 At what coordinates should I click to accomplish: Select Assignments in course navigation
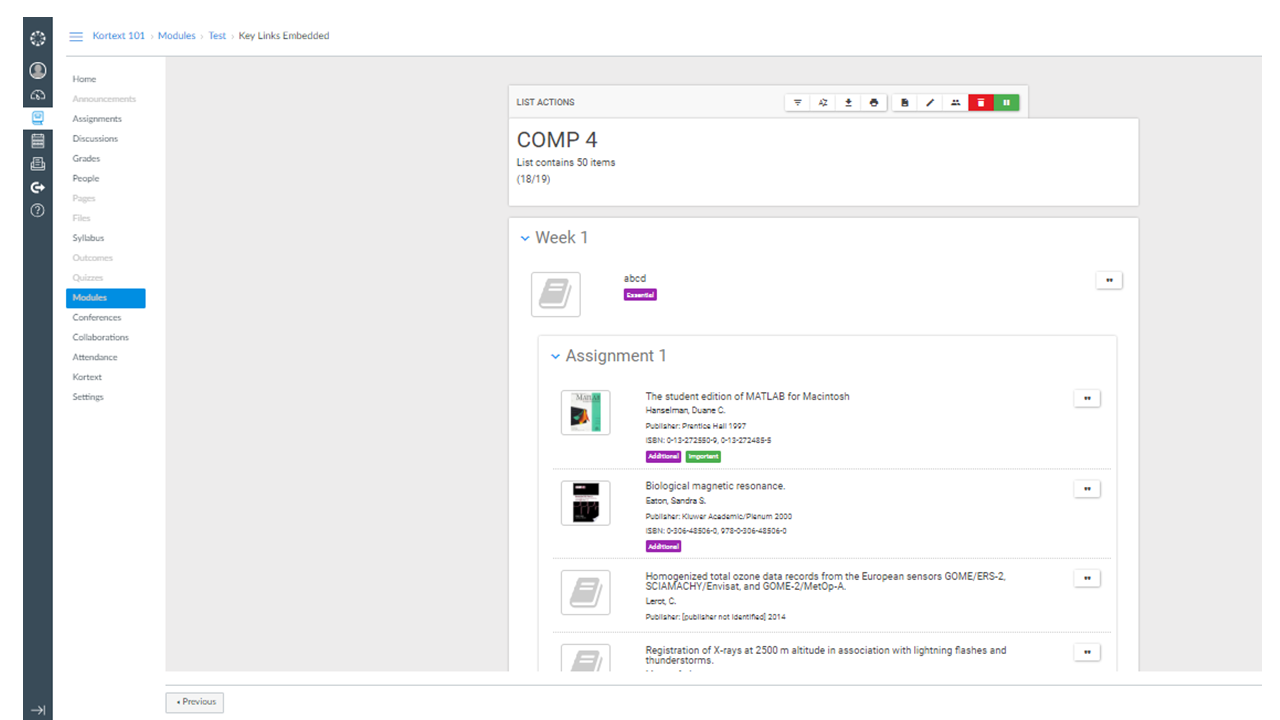pyautogui.click(x=97, y=119)
